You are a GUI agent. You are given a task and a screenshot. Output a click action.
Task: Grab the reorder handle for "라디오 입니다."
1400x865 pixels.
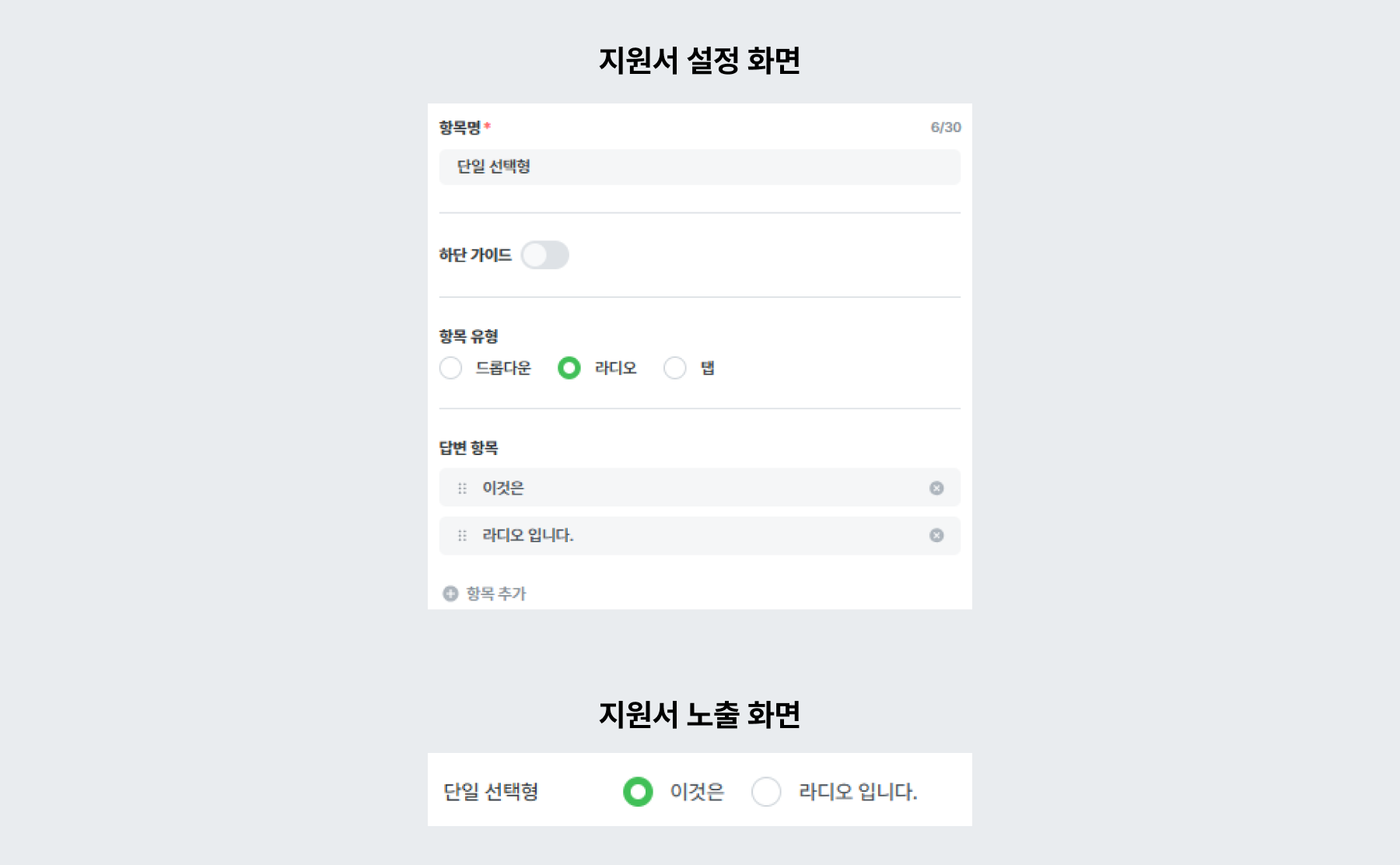(460, 535)
